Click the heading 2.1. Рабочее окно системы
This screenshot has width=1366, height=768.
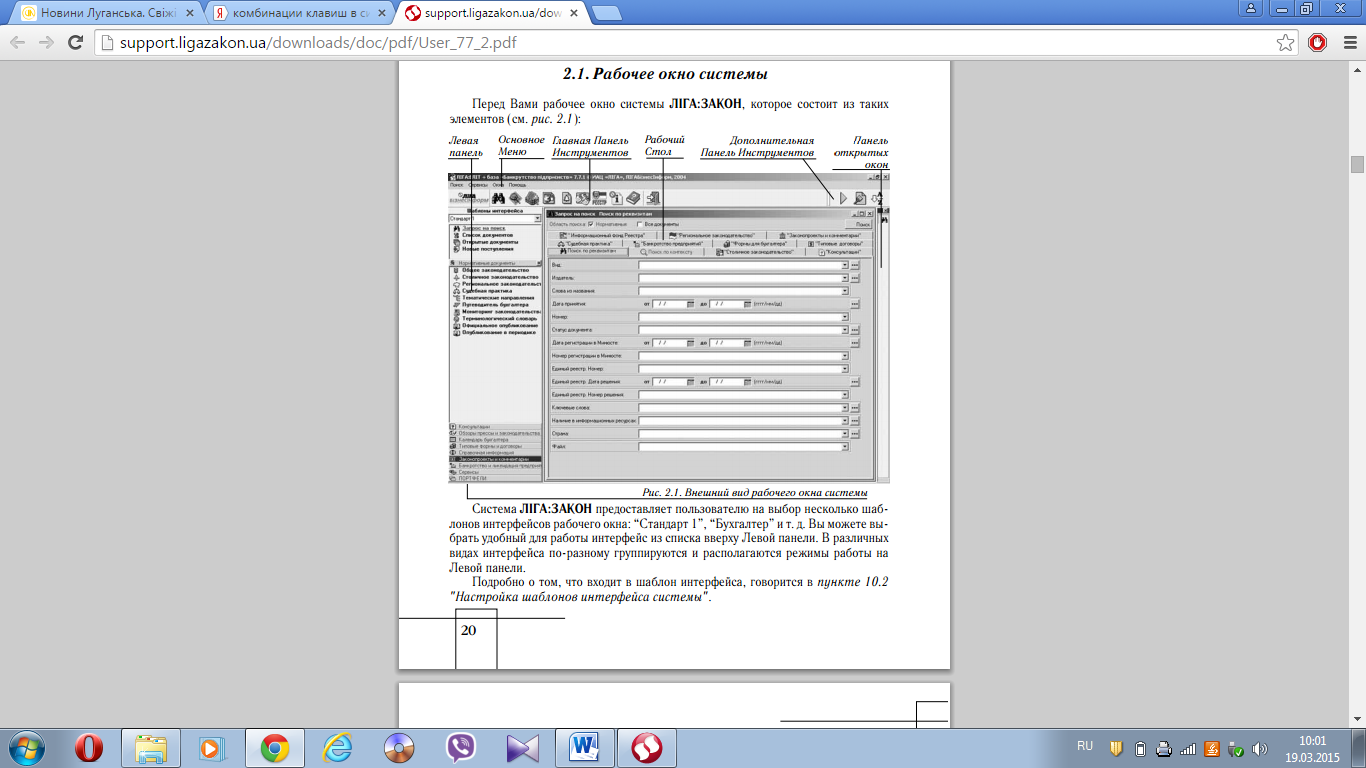pos(665,74)
